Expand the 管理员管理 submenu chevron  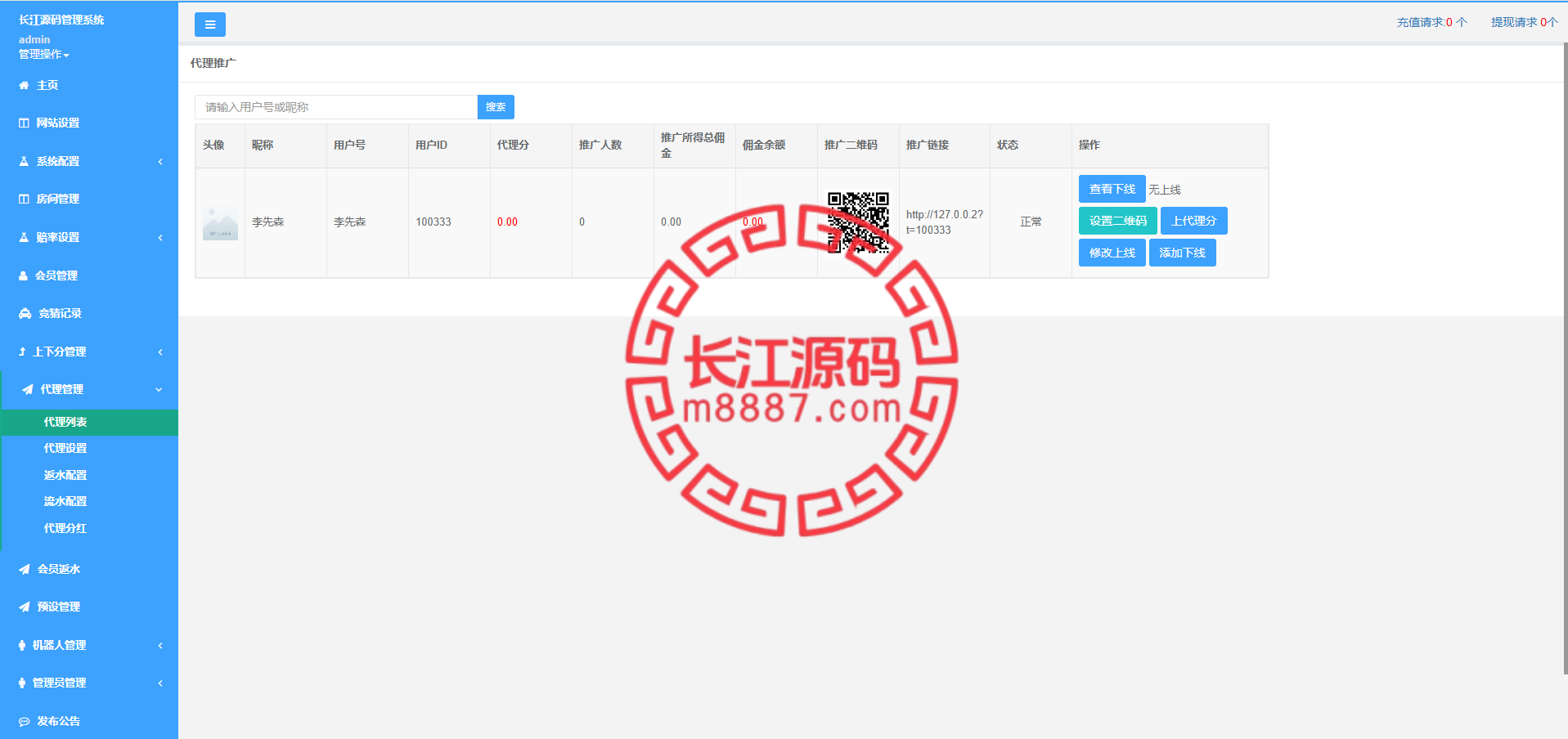[x=160, y=683]
